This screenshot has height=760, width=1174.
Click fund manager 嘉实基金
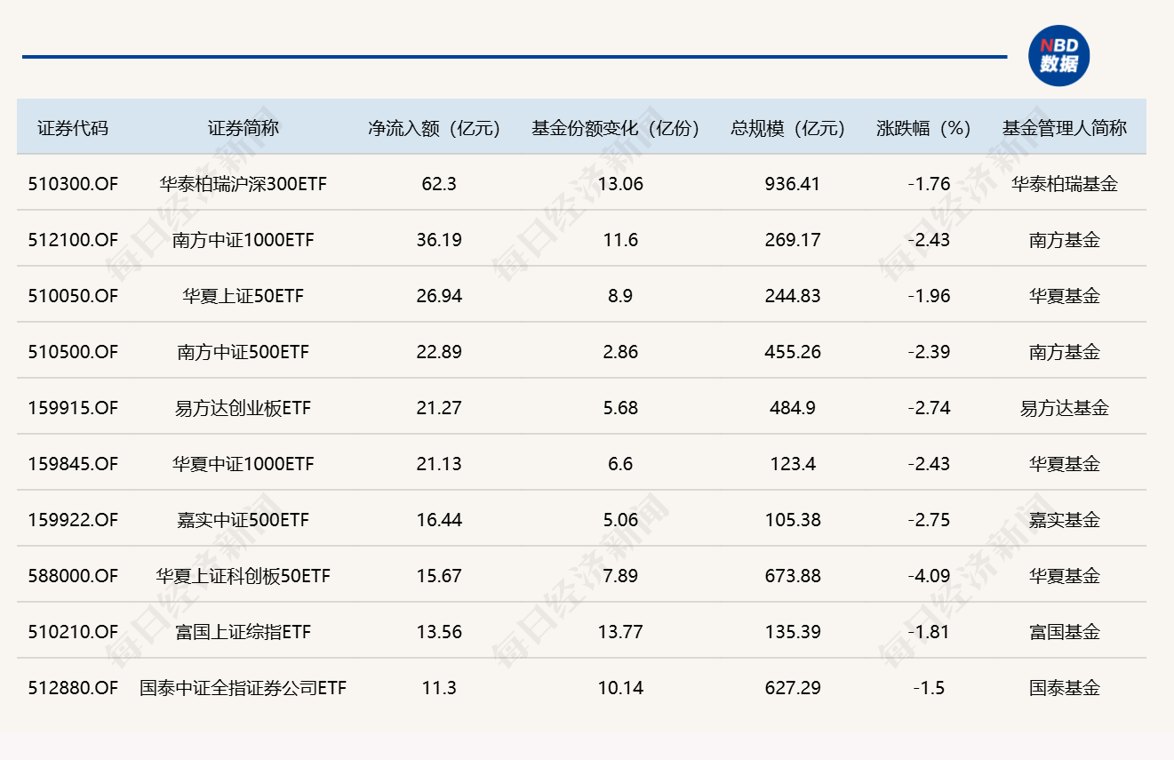tap(1064, 520)
